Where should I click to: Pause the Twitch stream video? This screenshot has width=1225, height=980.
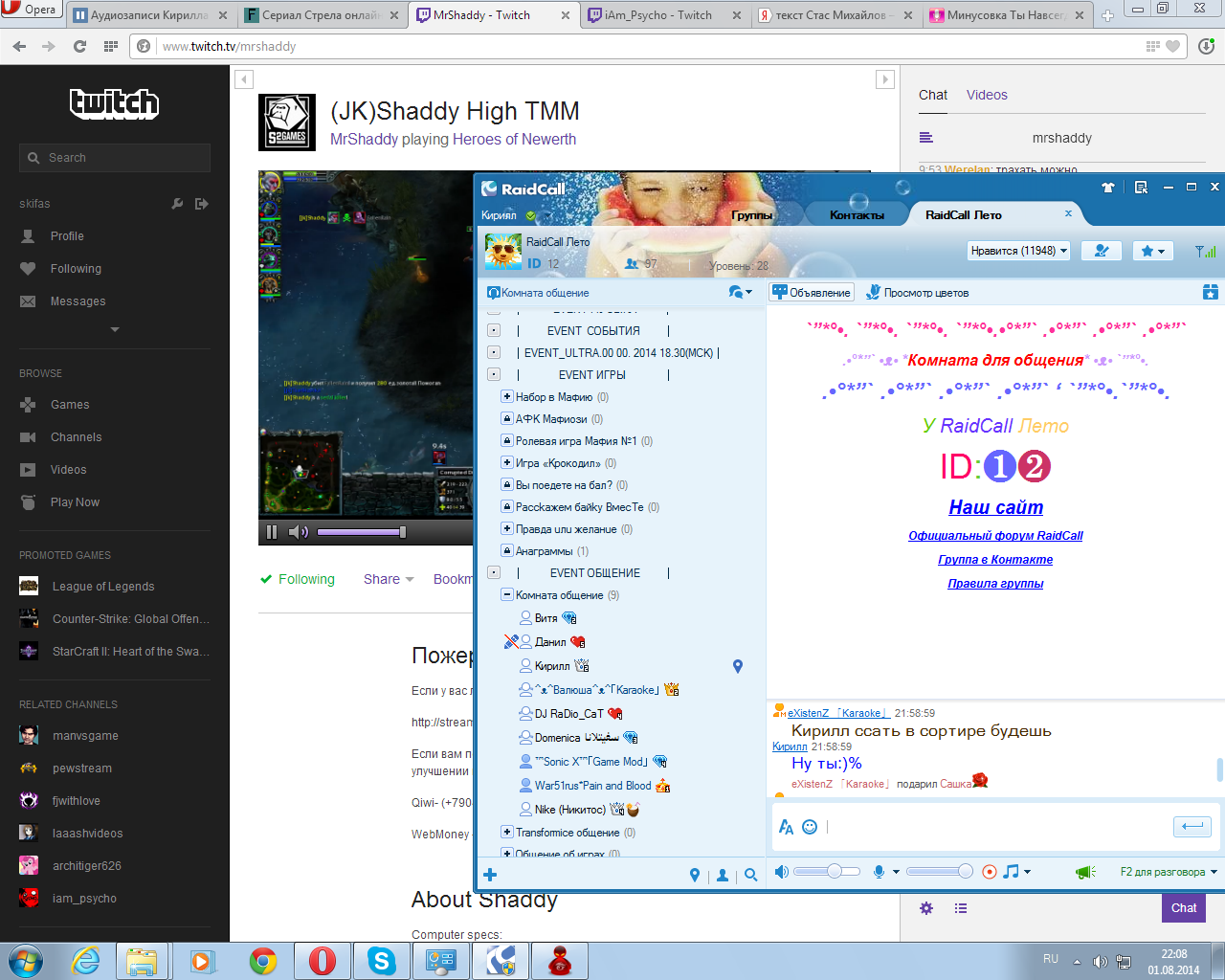tap(272, 532)
